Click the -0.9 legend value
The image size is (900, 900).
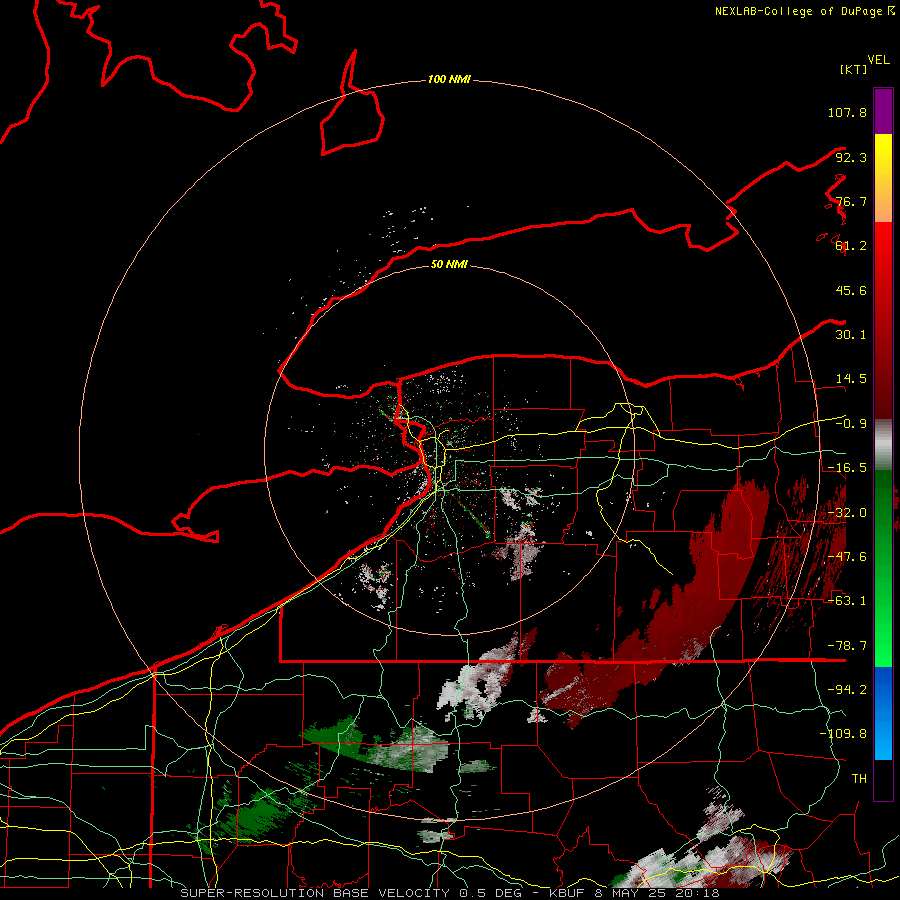(x=851, y=424)
